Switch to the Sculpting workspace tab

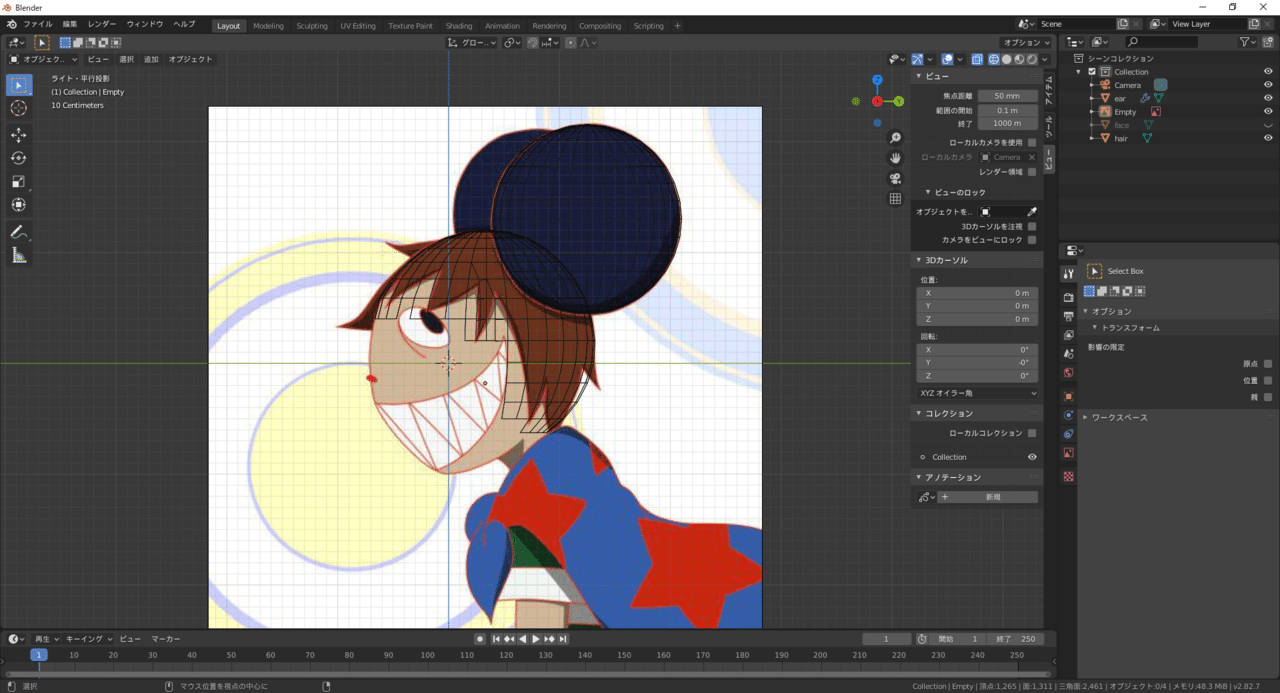[312, 26]
